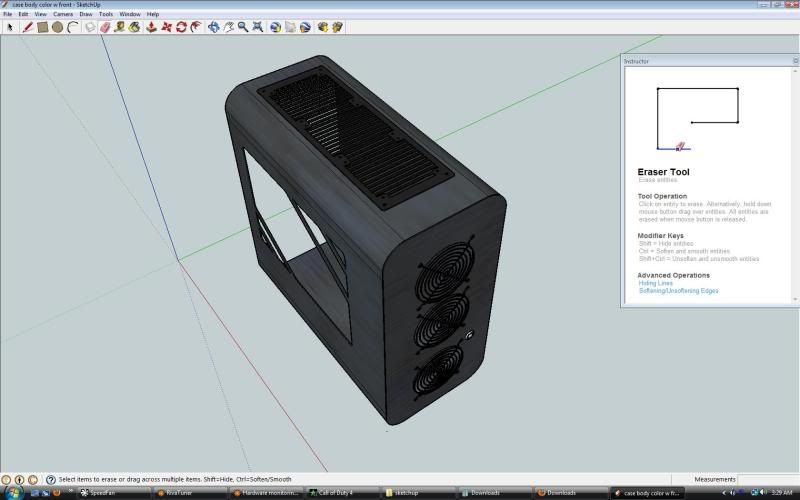The width and height of the screenshot is (800, 500).
Task: Click the system tray volume icon
Action: pos(764,492)
